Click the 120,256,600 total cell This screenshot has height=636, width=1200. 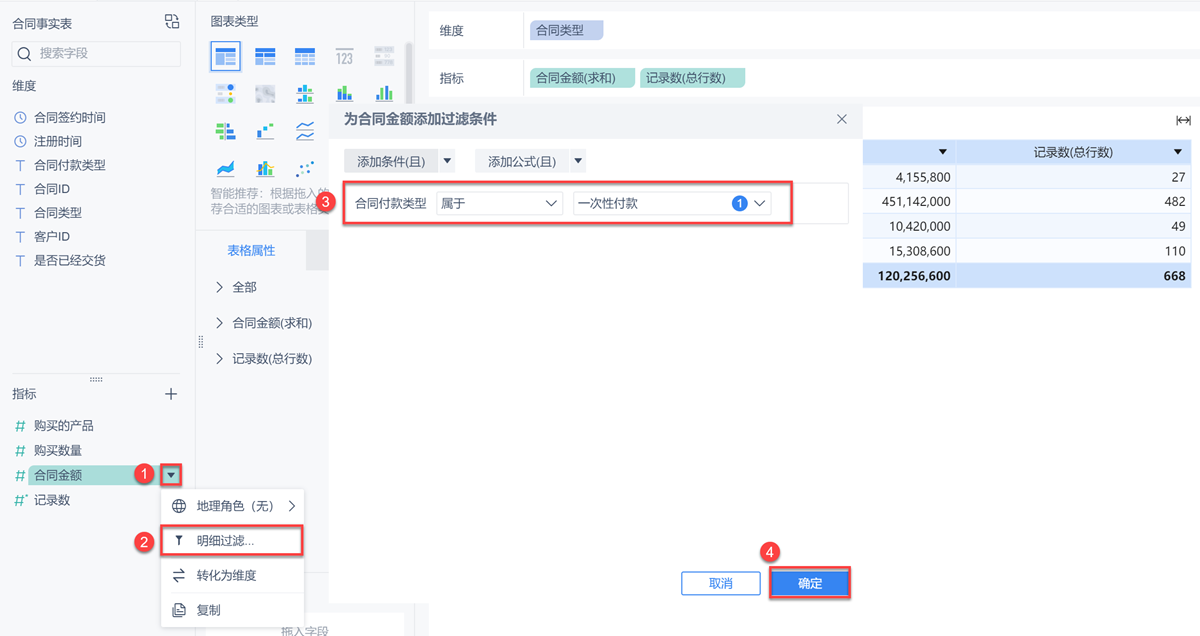tap(909, 276)
